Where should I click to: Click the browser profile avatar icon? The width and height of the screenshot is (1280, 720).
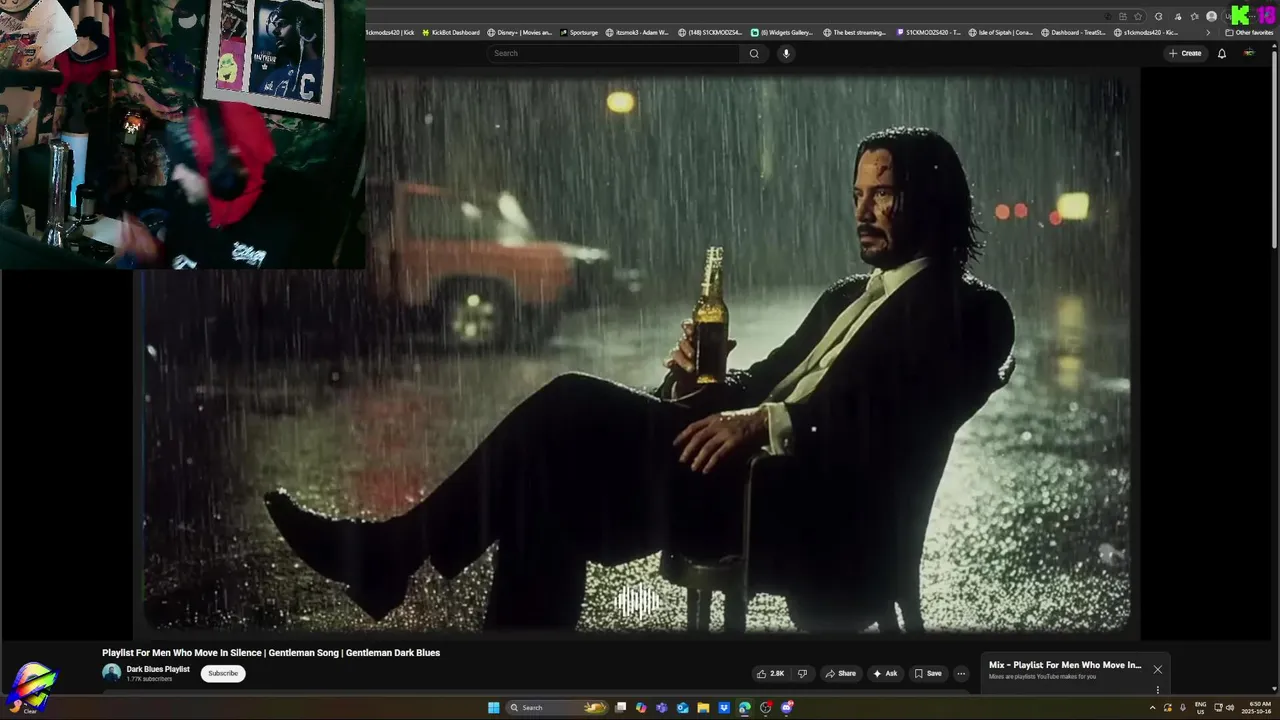1212,16
